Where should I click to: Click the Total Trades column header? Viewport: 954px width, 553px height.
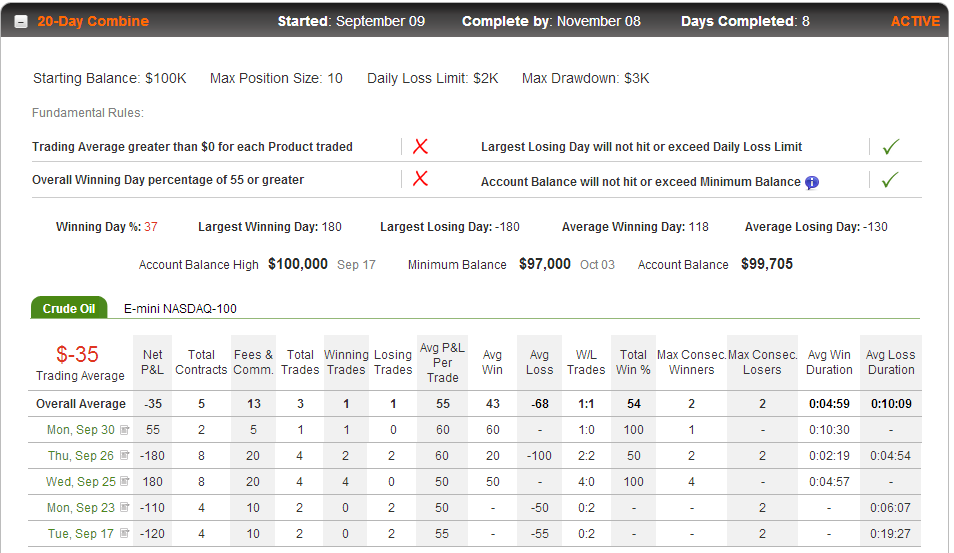tap(300, 362)
